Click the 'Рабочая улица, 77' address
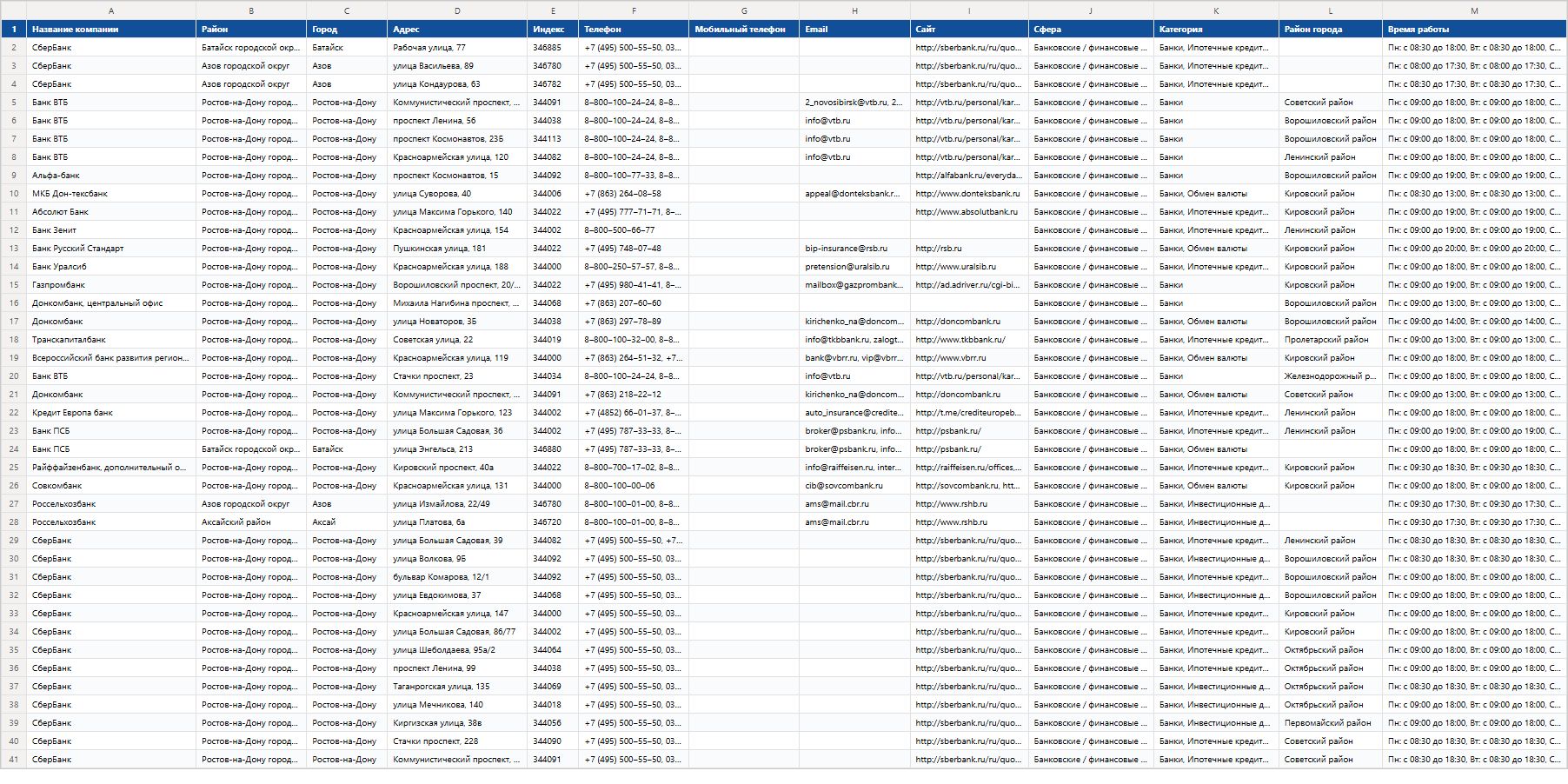 pyautogui.click(x=457, y=48)
